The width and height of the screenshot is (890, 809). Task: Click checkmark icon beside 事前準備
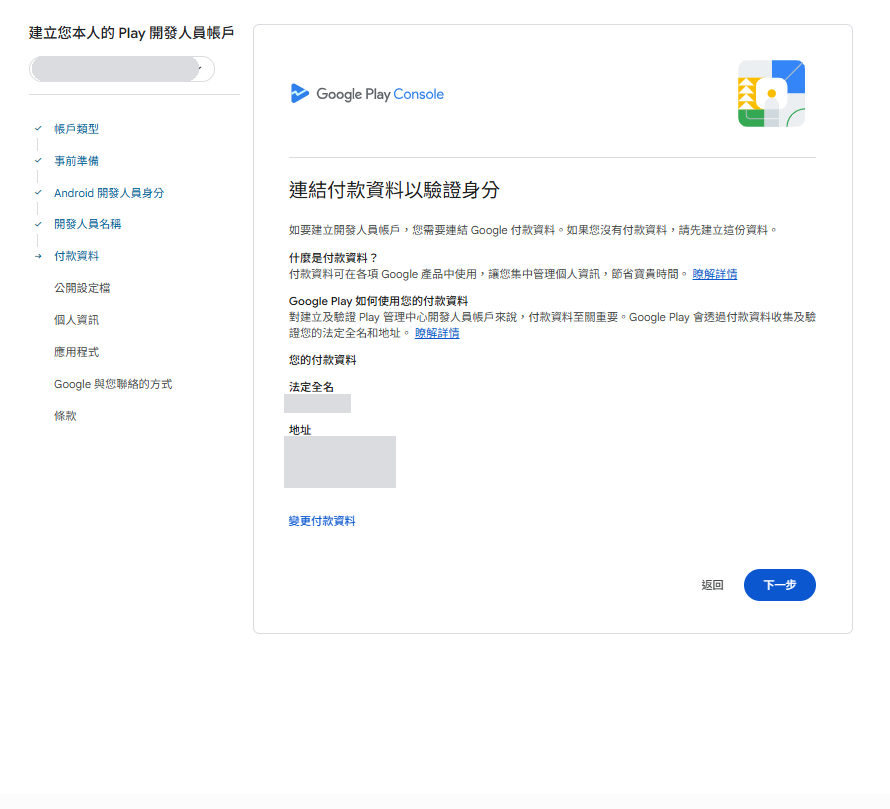38,160
